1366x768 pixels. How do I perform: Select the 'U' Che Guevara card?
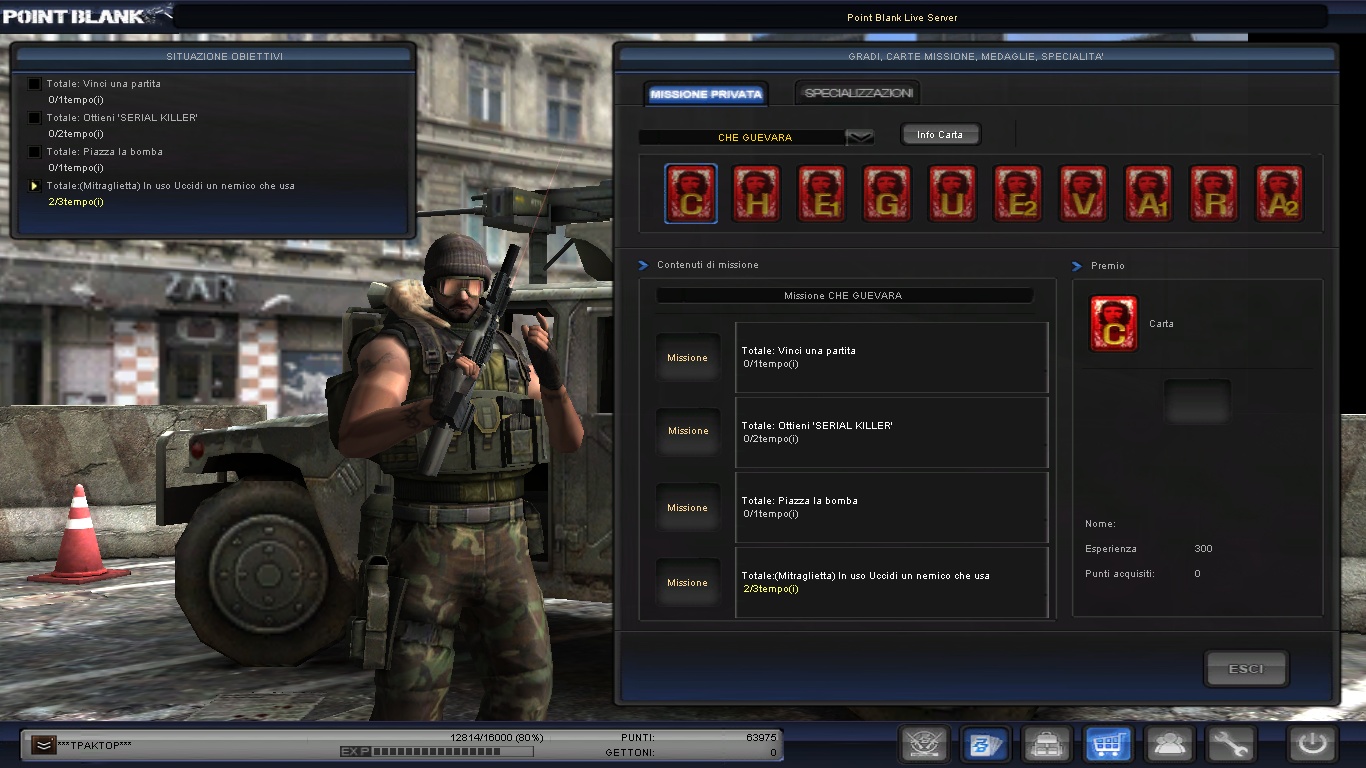[952, 193]
